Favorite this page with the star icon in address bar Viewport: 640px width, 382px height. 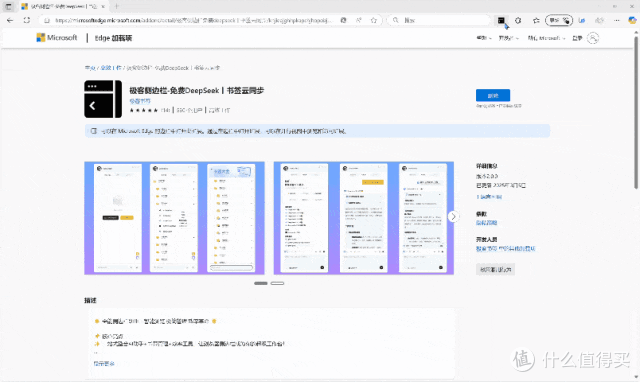(x=373, y=20)
